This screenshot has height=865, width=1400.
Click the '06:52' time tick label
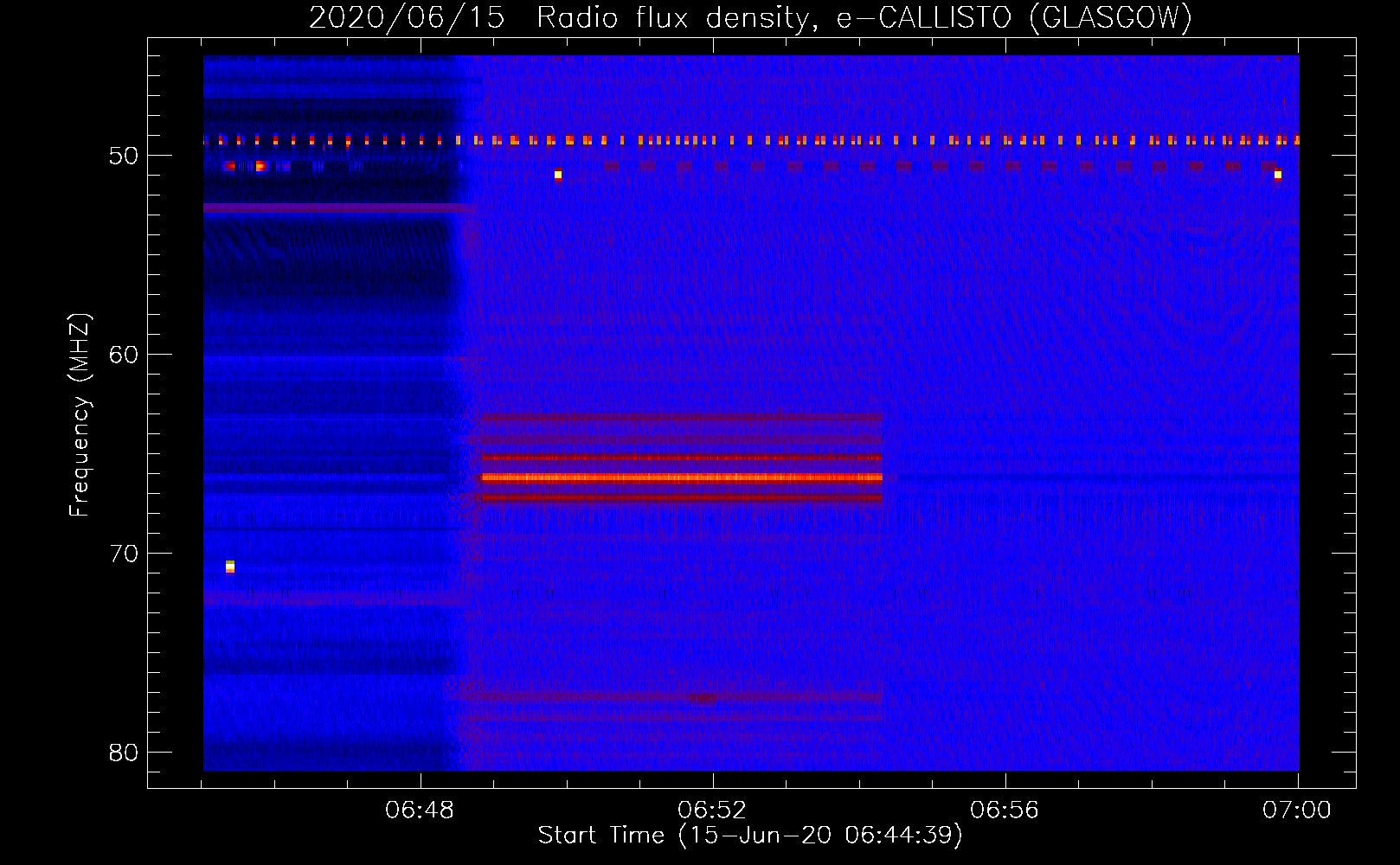[712, 811]
